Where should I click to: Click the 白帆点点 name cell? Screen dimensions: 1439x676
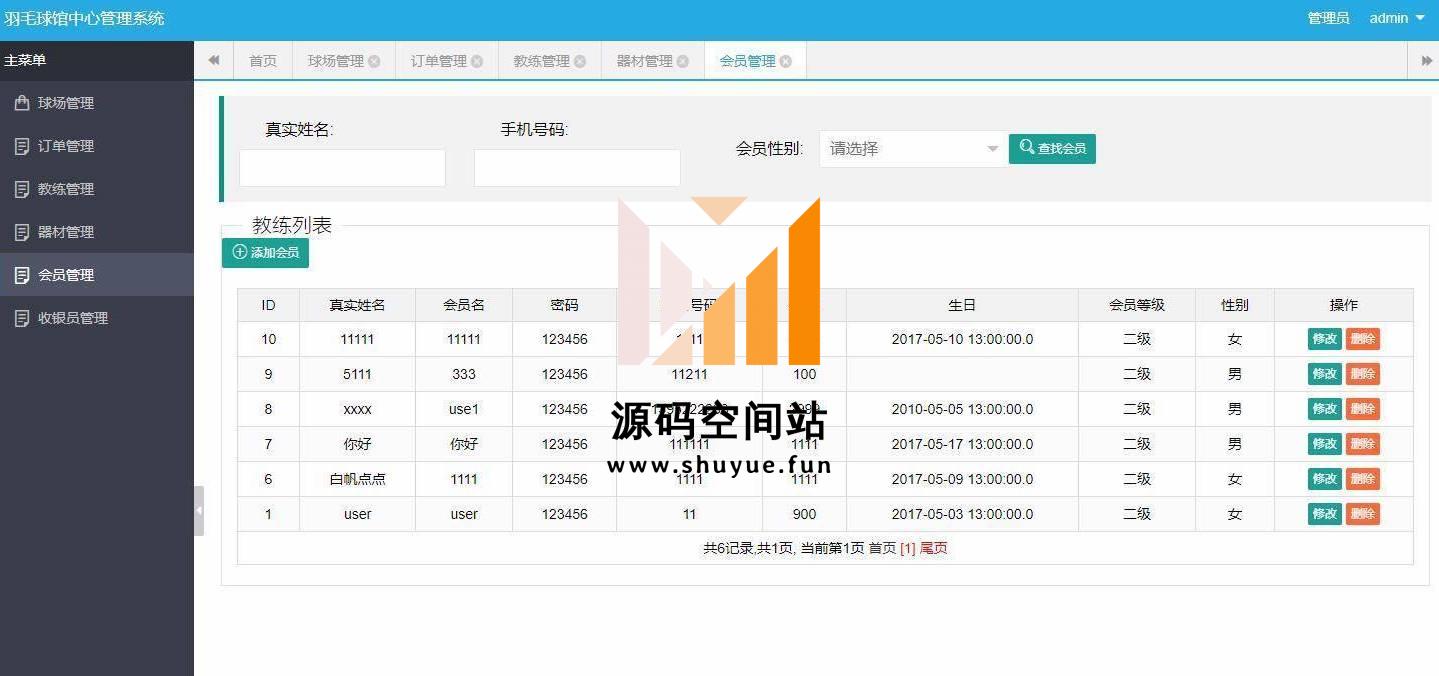[357, 479]
